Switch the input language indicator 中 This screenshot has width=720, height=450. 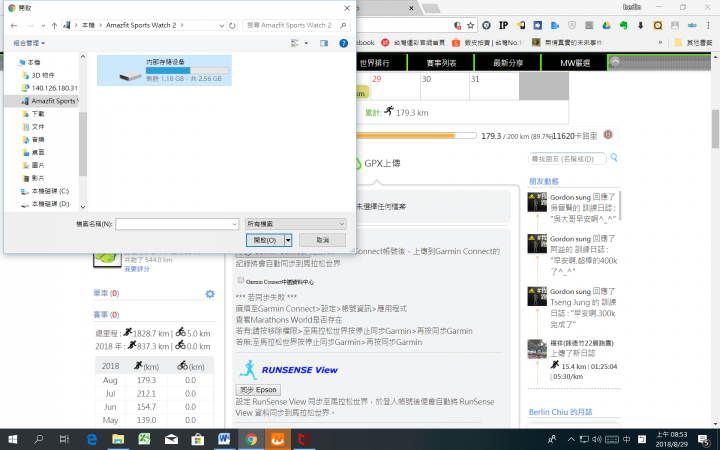pos(626,439)
